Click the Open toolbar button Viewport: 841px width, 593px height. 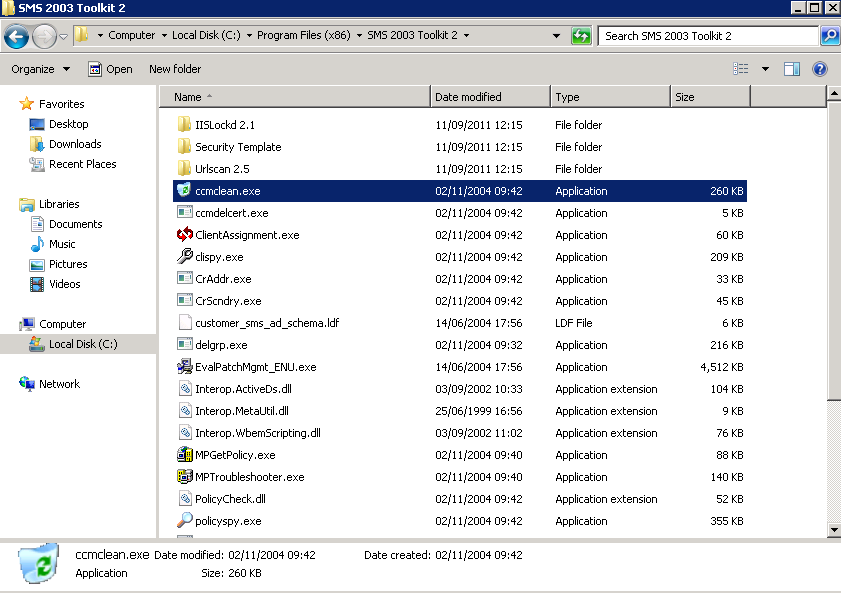coord(110,69)
